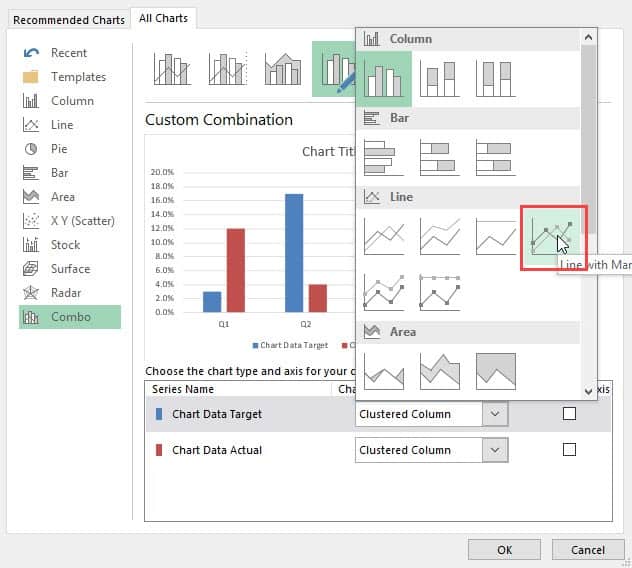Select Clustered Bar chart icon

383,158
